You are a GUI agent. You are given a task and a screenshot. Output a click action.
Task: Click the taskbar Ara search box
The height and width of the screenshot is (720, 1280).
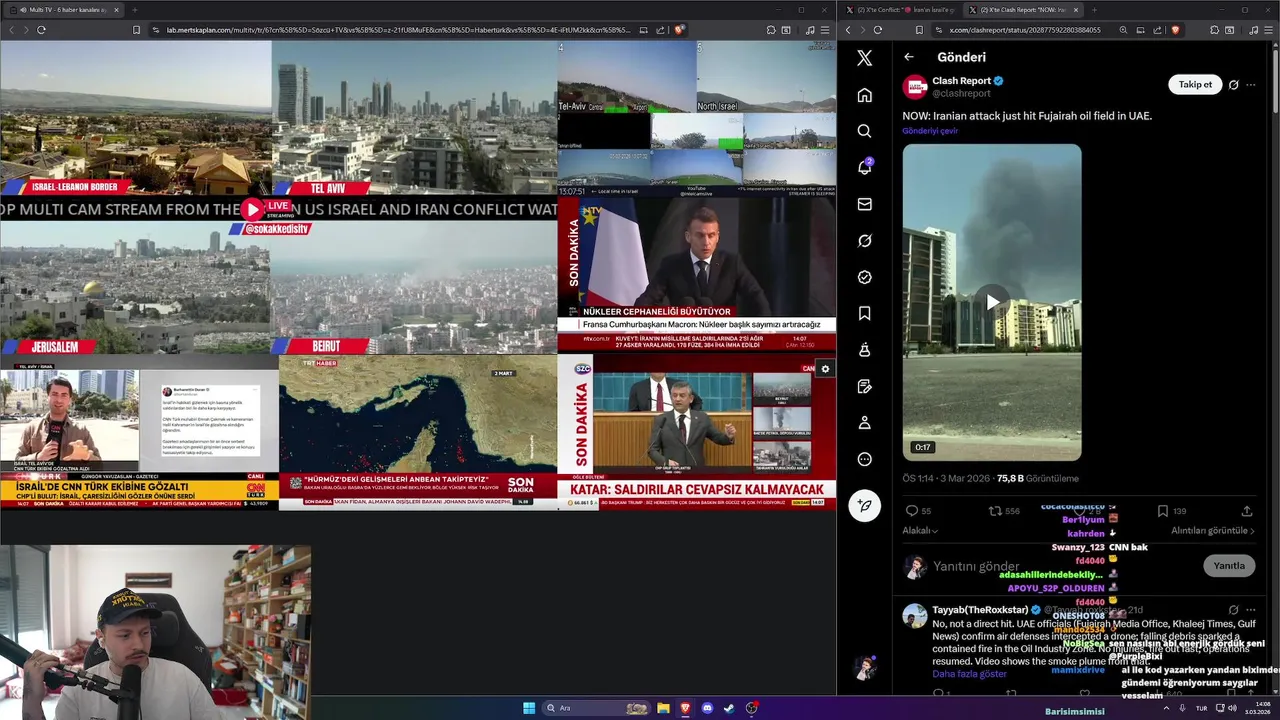pos(596,708)
